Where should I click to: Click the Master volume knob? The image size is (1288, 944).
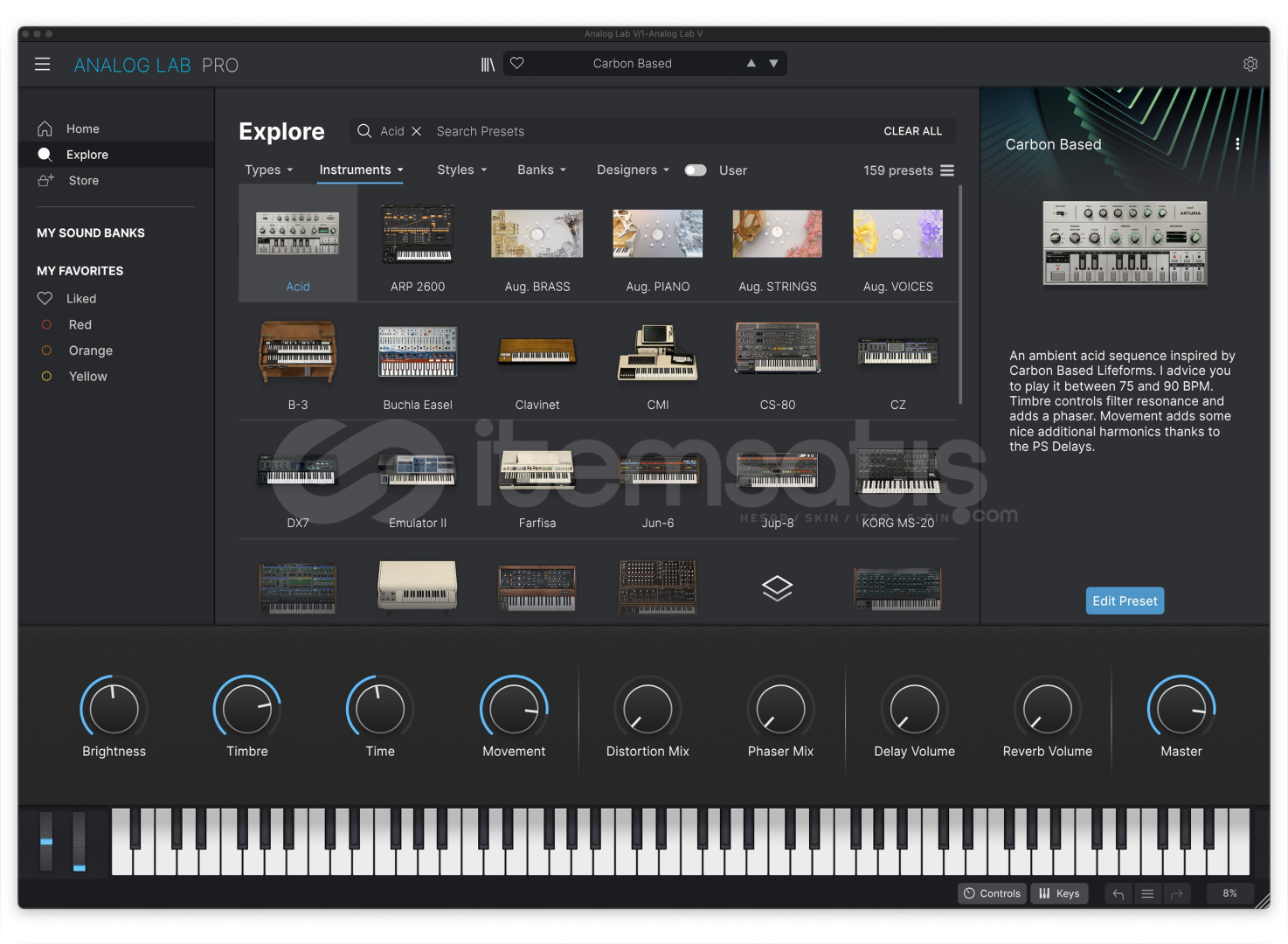point(1181,709)
